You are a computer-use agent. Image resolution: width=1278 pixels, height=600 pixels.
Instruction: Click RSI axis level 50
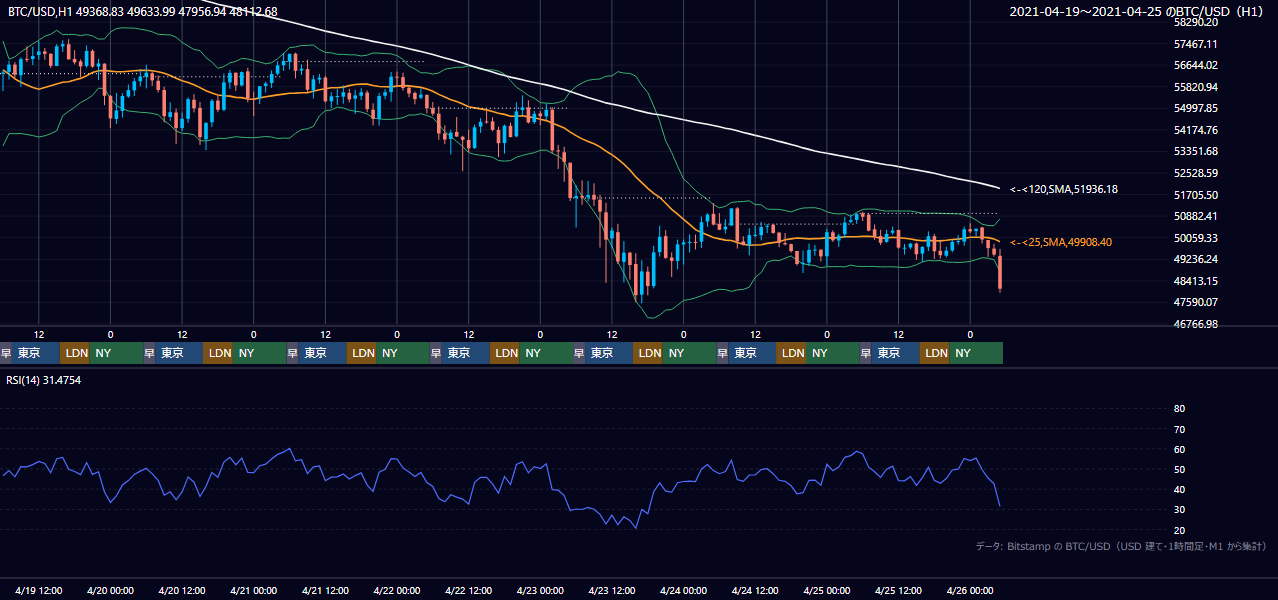[1179, 470]
